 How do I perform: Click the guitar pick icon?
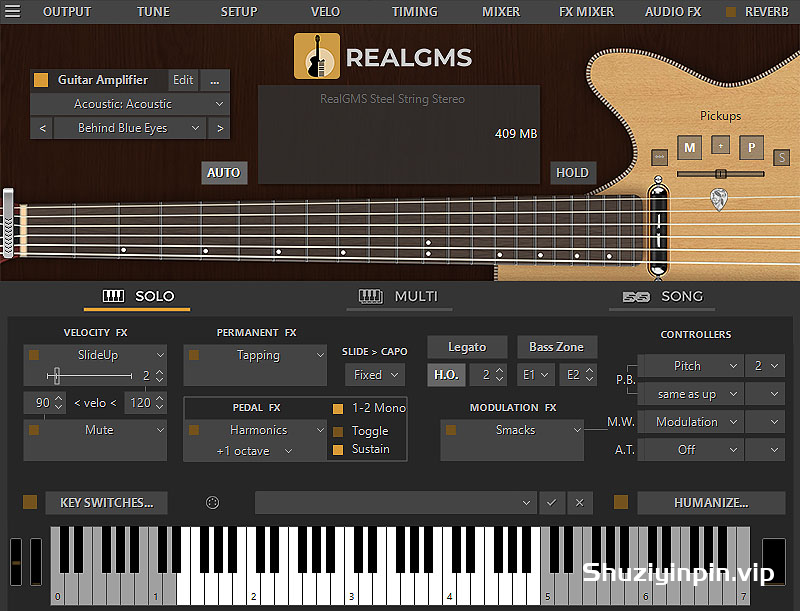[x=719, y=199]
